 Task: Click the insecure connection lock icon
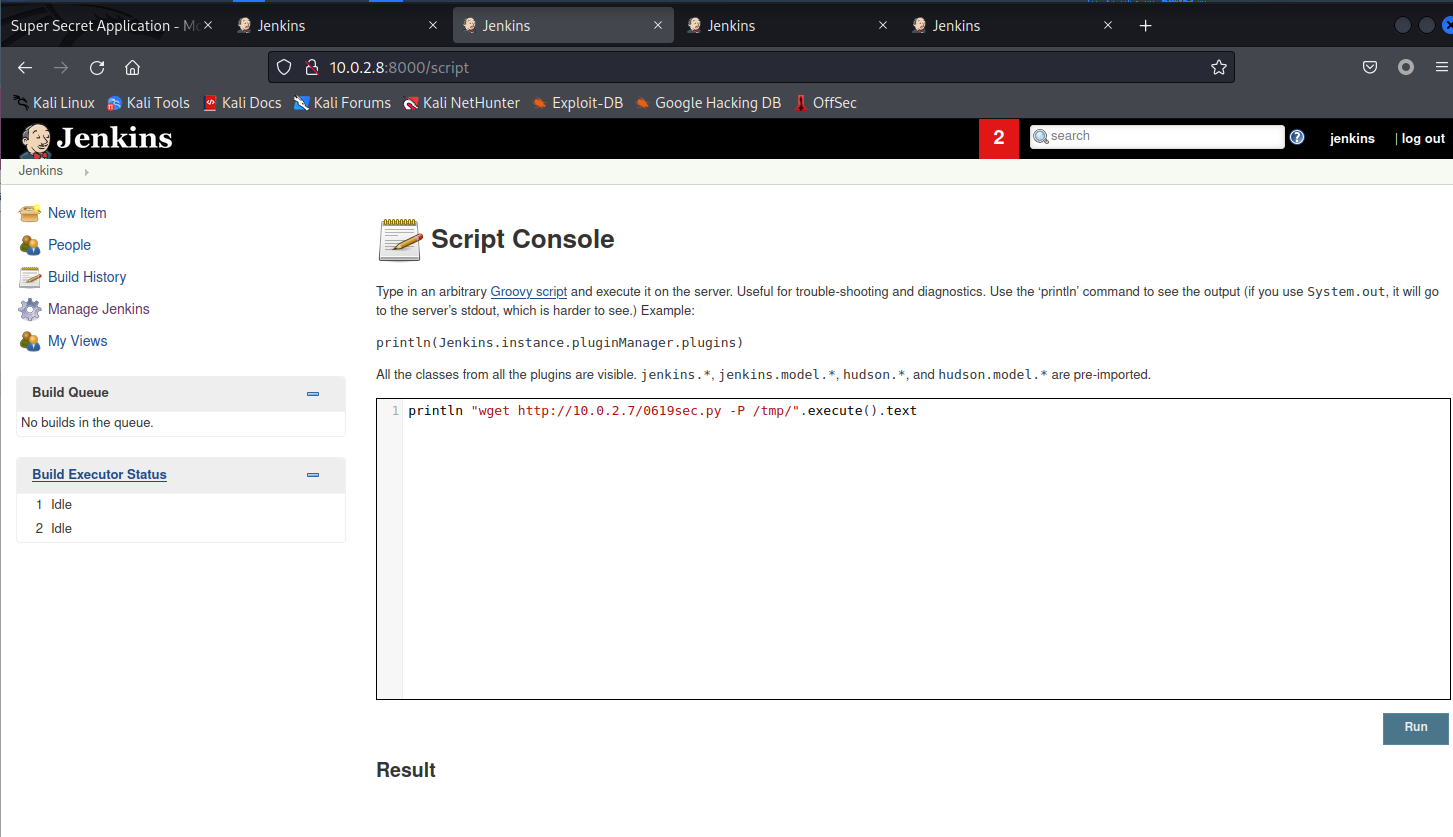pos(311,68)
